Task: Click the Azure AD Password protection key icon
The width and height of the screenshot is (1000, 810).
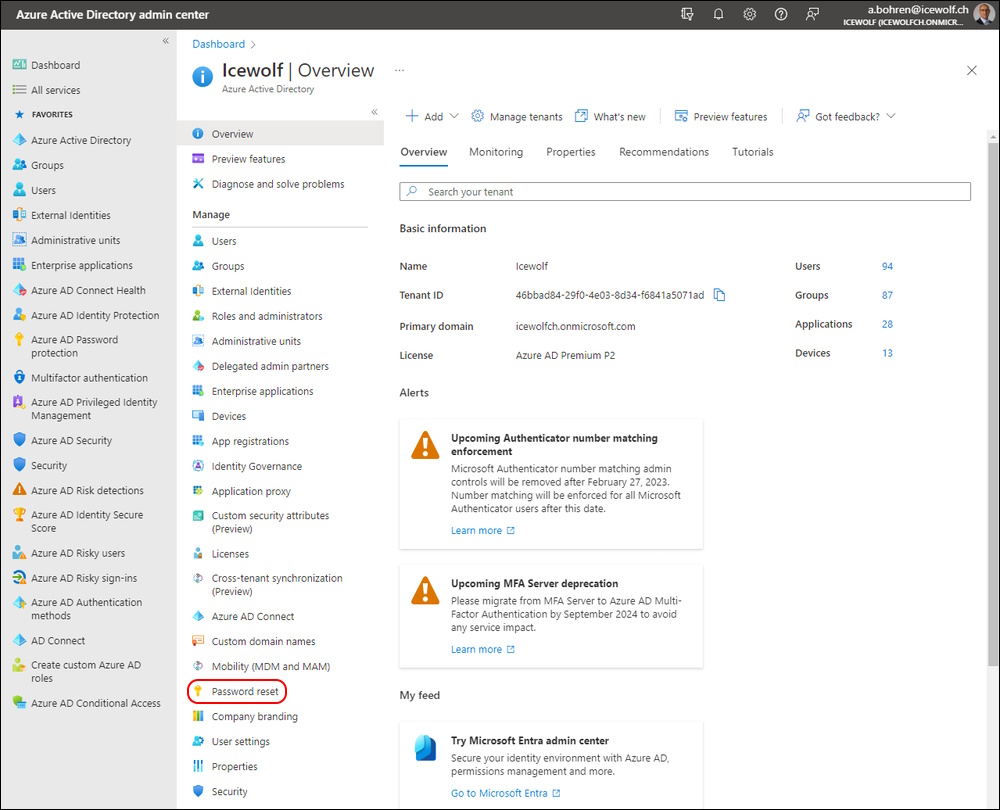Action: 19,340
